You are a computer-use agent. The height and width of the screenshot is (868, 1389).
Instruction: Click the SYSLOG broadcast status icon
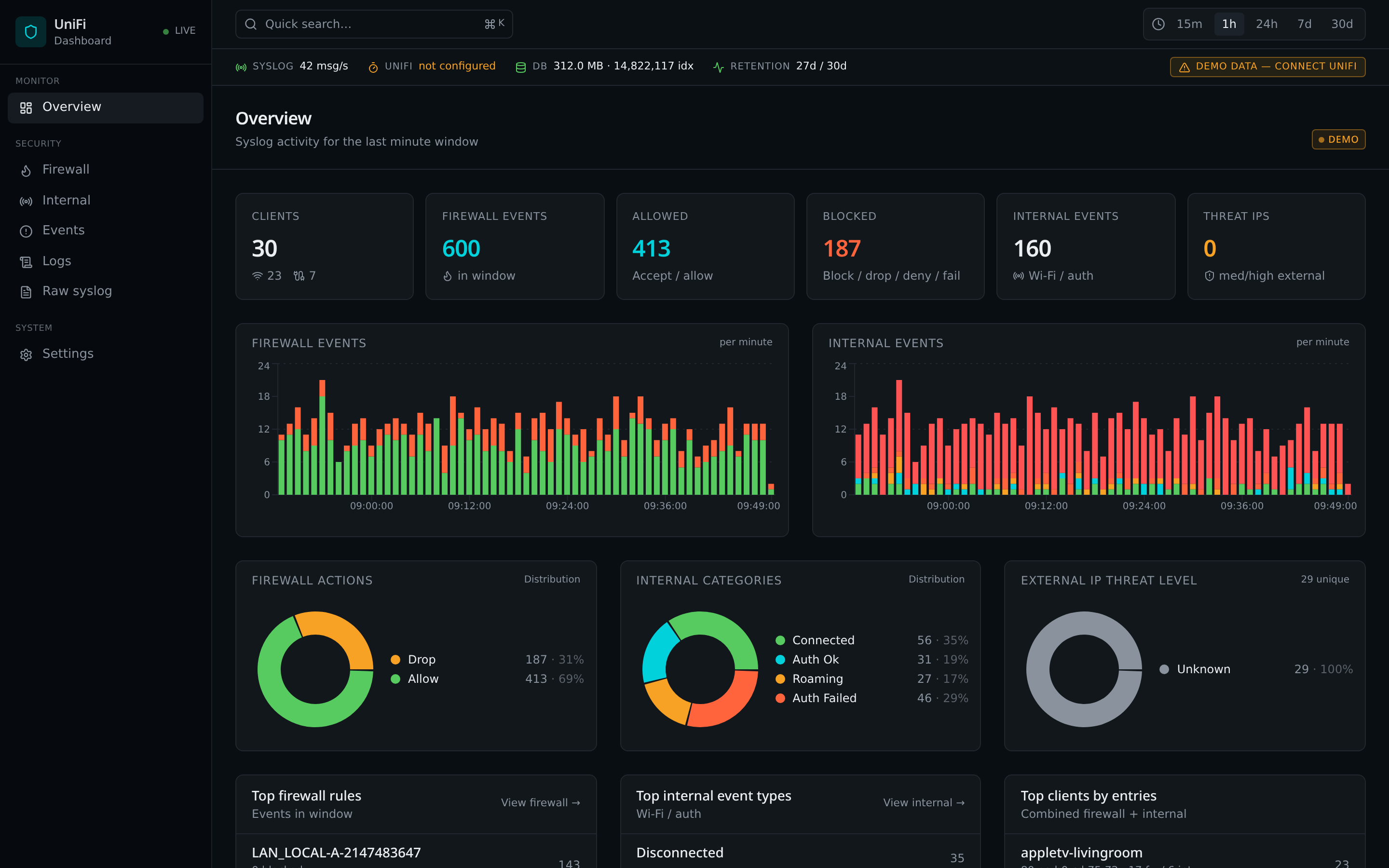(241, 67)
